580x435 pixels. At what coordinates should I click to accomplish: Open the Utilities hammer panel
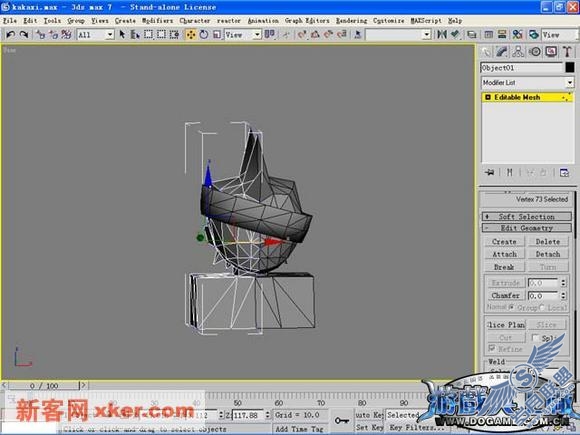tap(567, 52)
